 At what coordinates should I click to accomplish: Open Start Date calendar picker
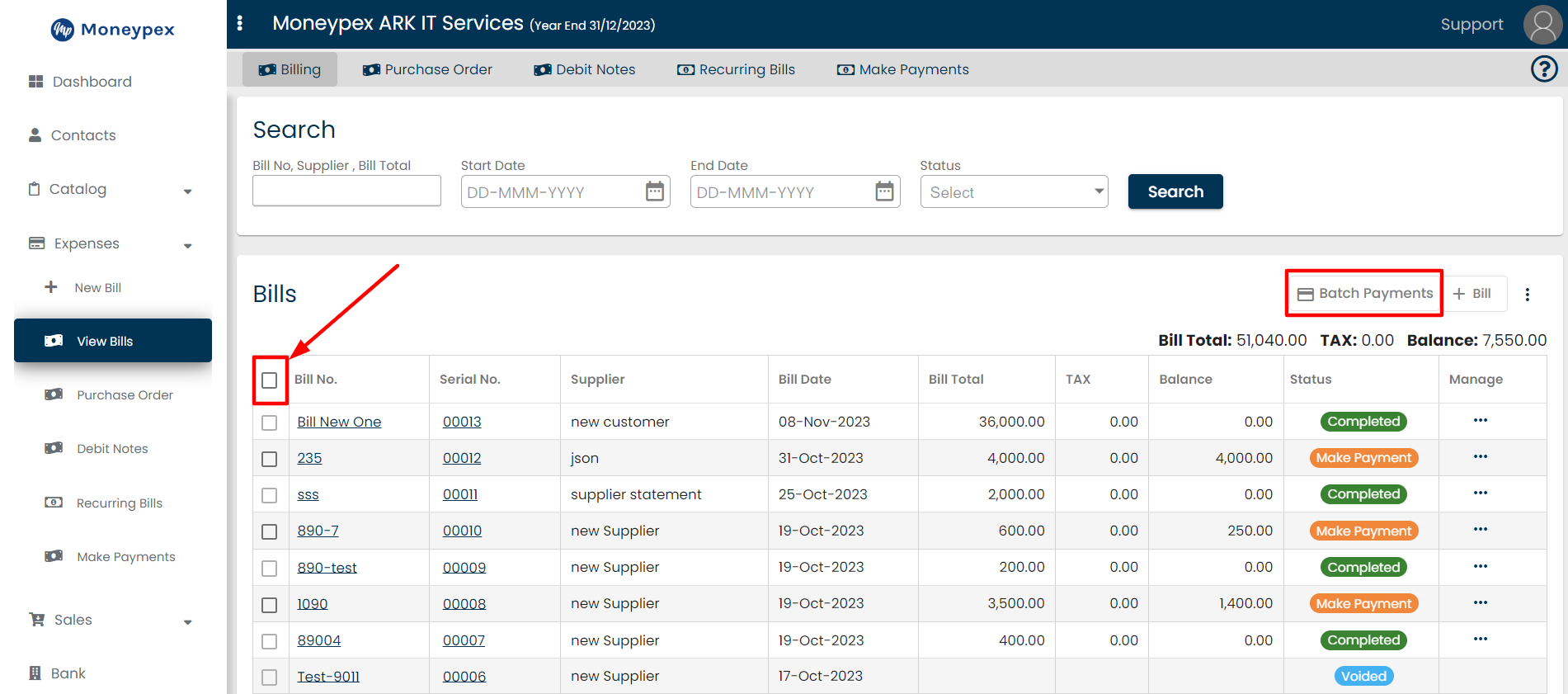pos(655,191)
